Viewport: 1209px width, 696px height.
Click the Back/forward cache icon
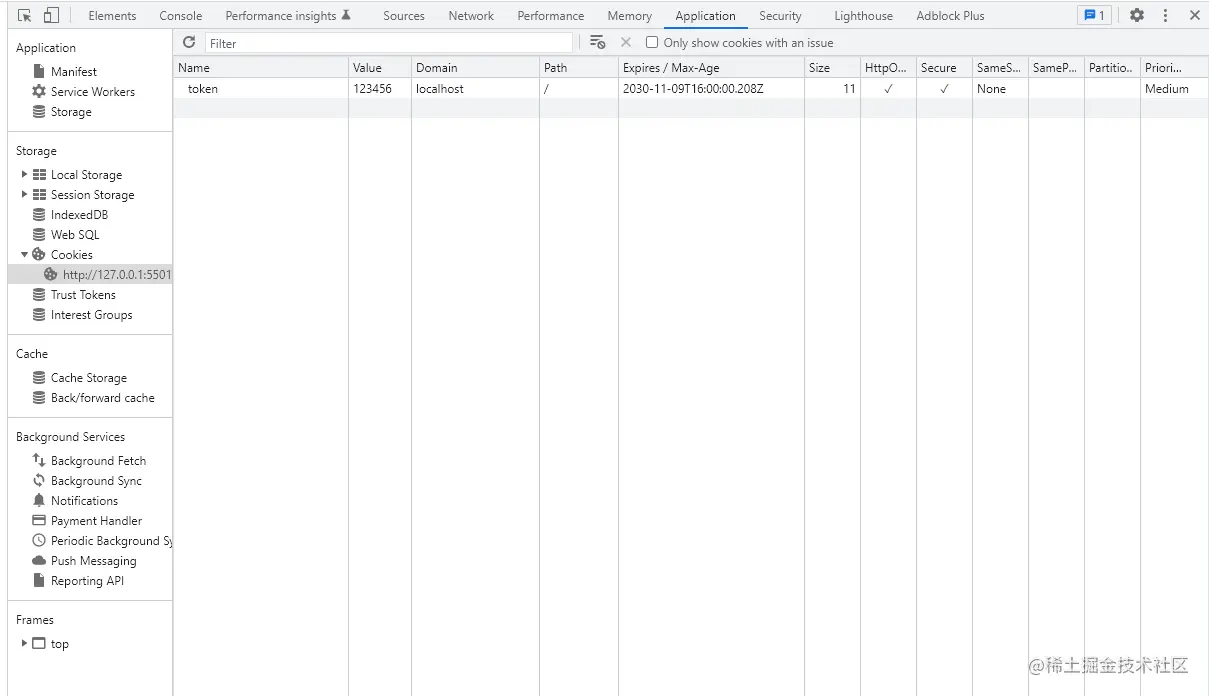pos(39,397)
